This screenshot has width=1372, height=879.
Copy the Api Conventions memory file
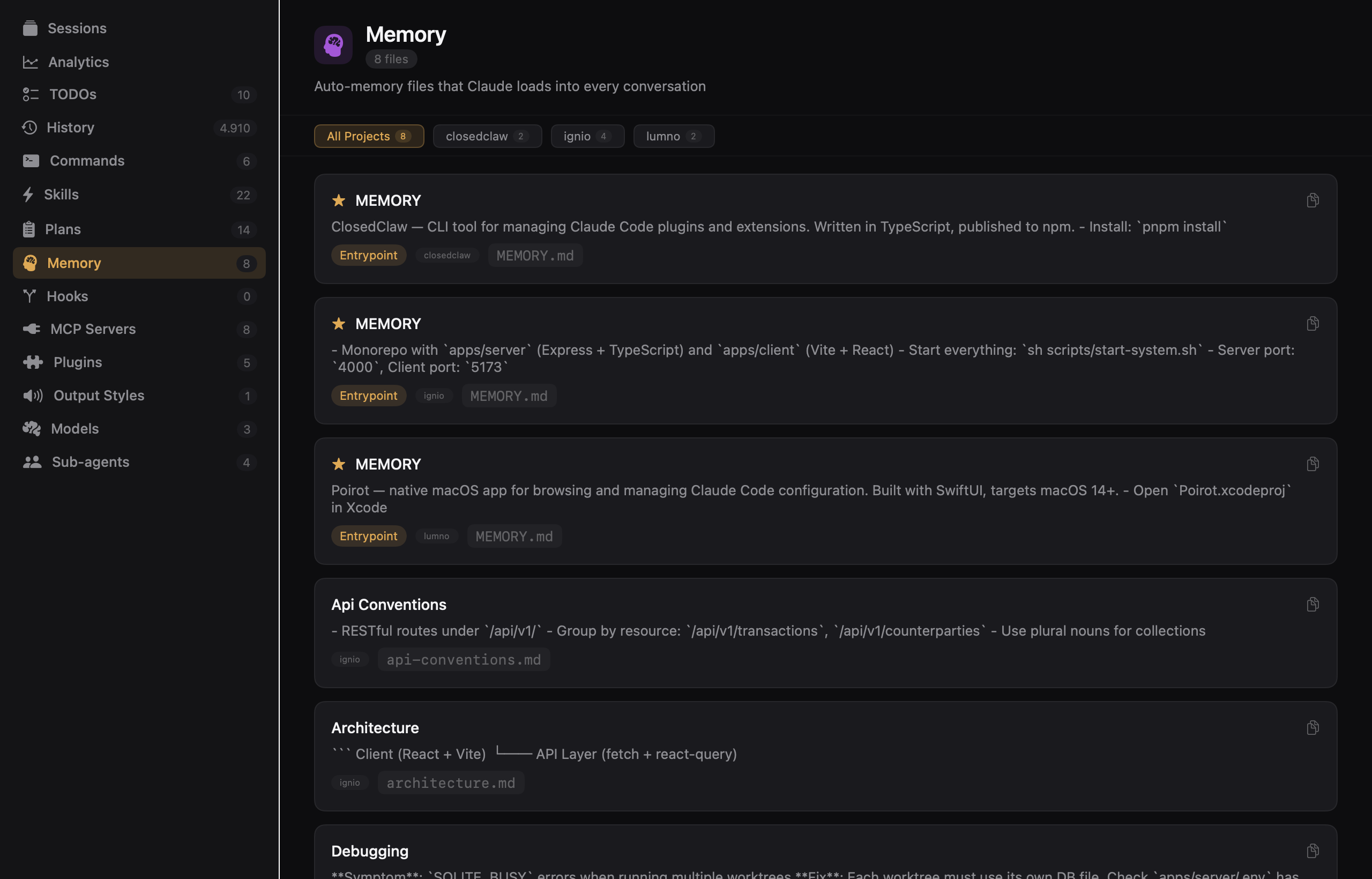click(1313, 604)
